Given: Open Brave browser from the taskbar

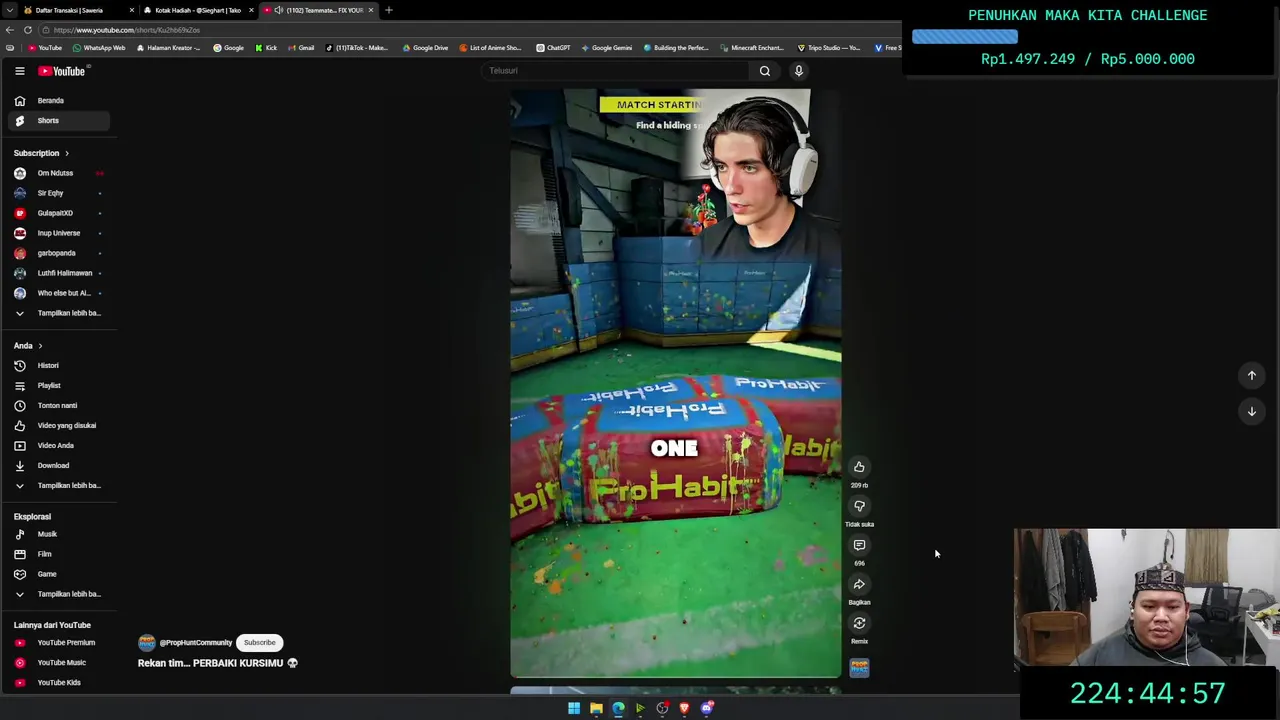Looking at the screenshot, I should tap(684, 708).
